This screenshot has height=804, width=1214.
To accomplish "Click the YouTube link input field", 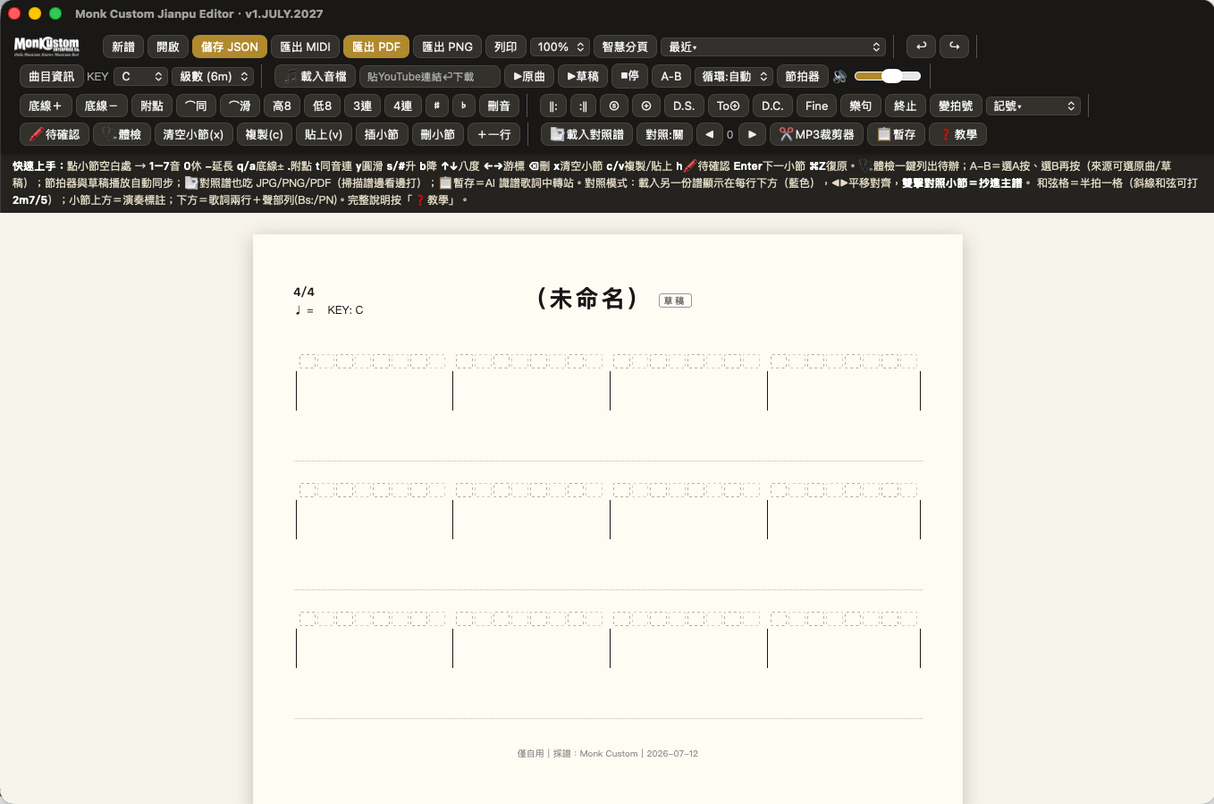I will click(x=430, y=76).
